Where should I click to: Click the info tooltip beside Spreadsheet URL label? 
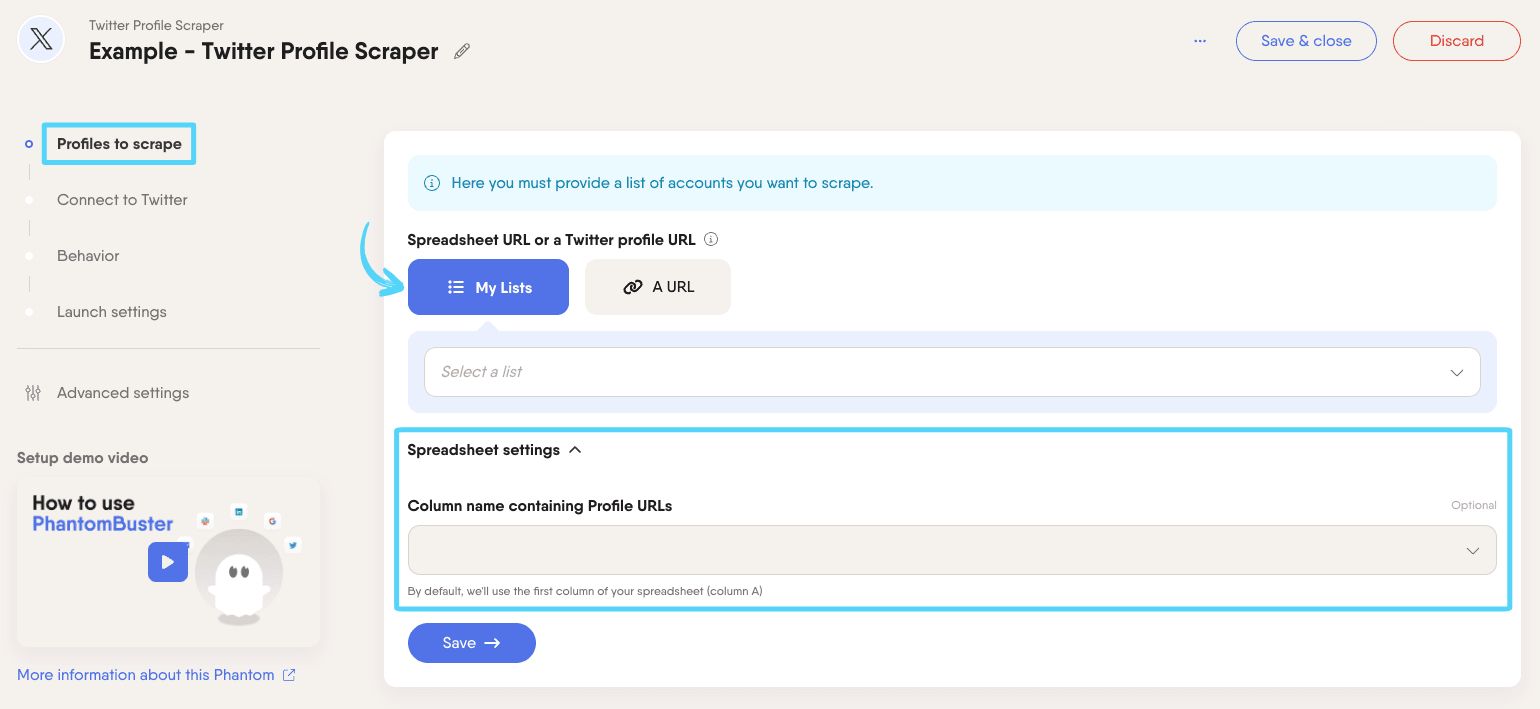coord(711,239)
